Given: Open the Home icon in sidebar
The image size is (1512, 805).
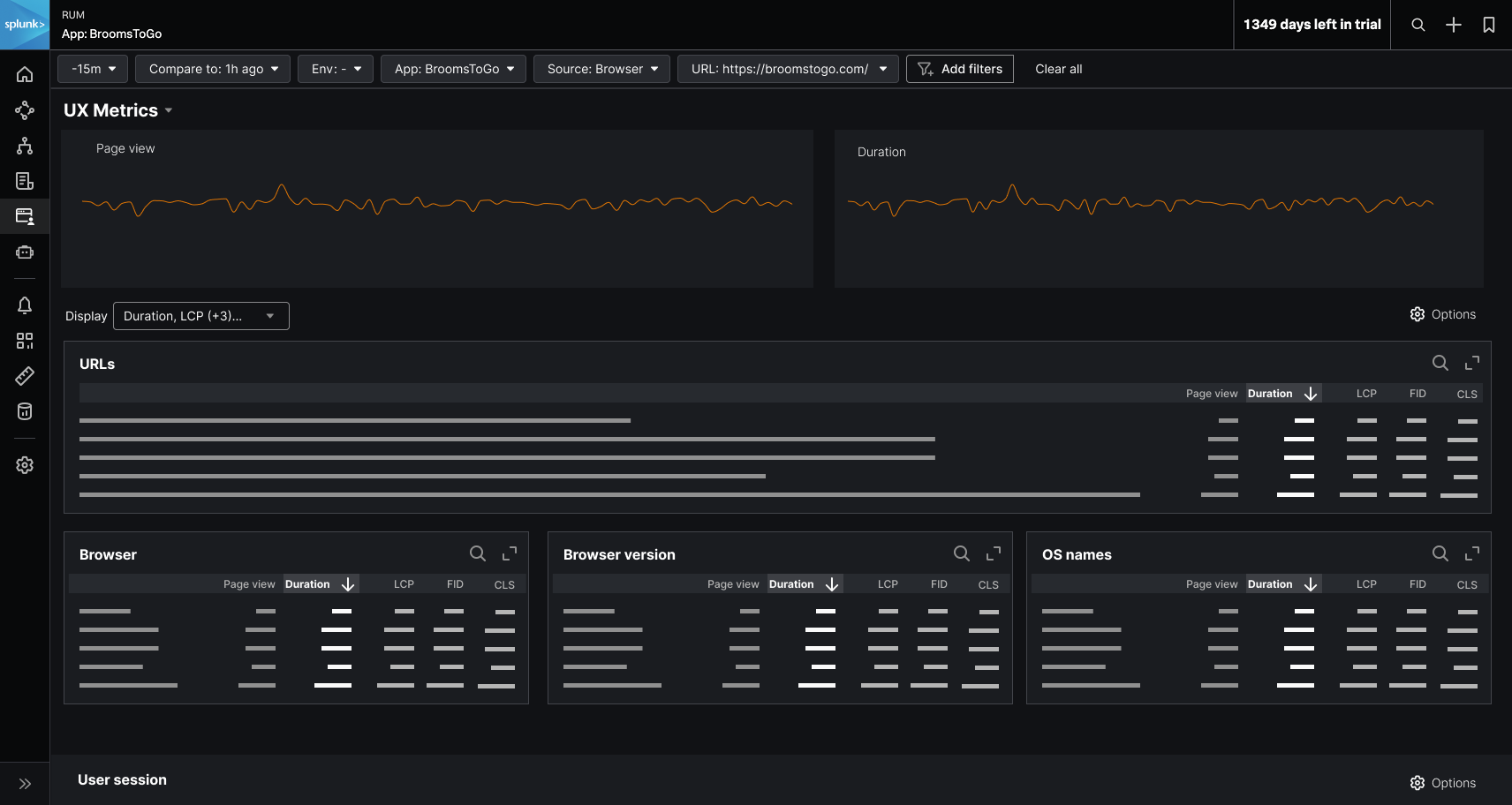Looking at the screenshot, I should (x=25, y=74).
